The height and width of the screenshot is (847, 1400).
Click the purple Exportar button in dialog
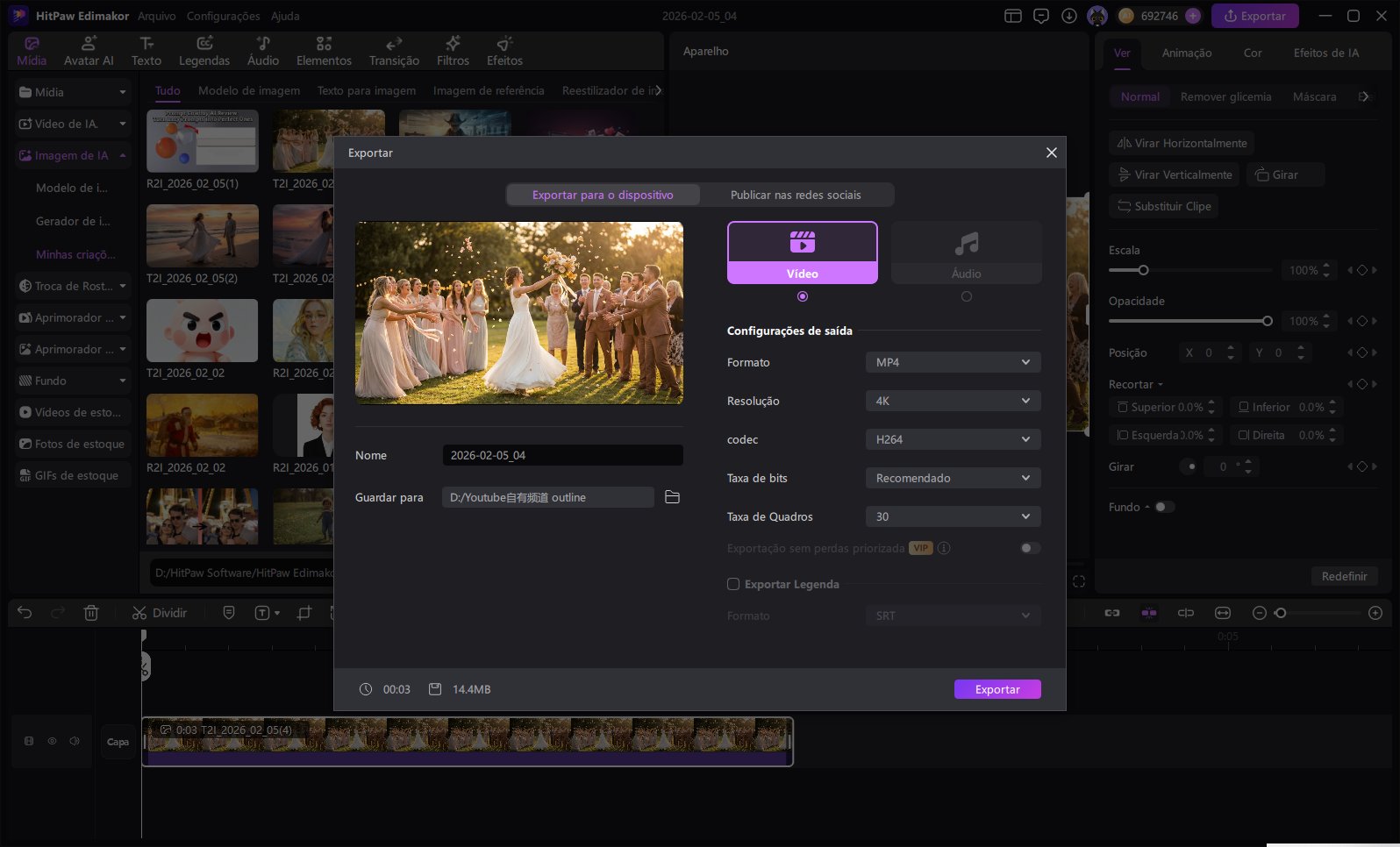[x=997, y=689]
